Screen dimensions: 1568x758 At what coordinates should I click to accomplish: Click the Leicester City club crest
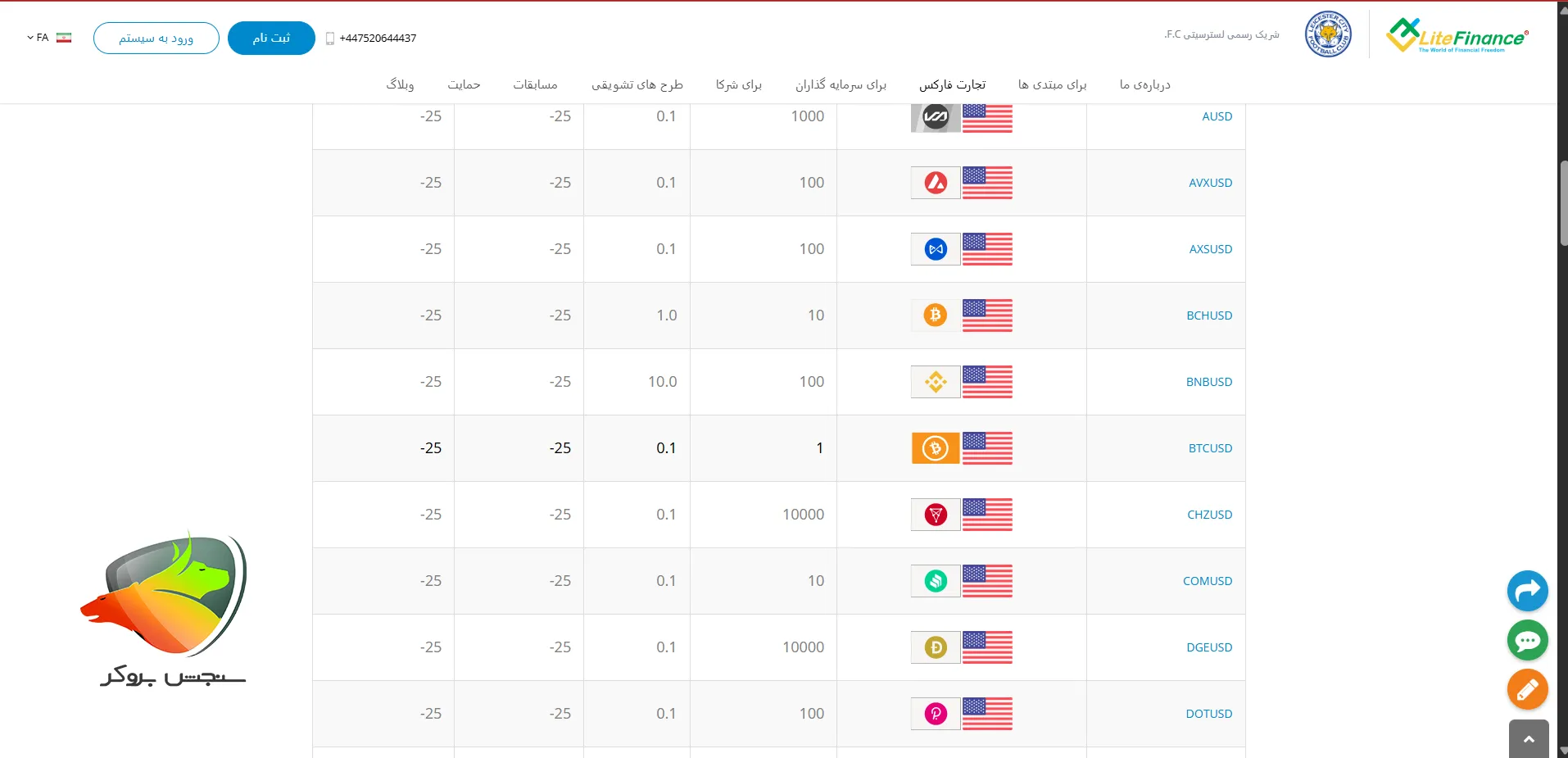tap(1328, 35)
